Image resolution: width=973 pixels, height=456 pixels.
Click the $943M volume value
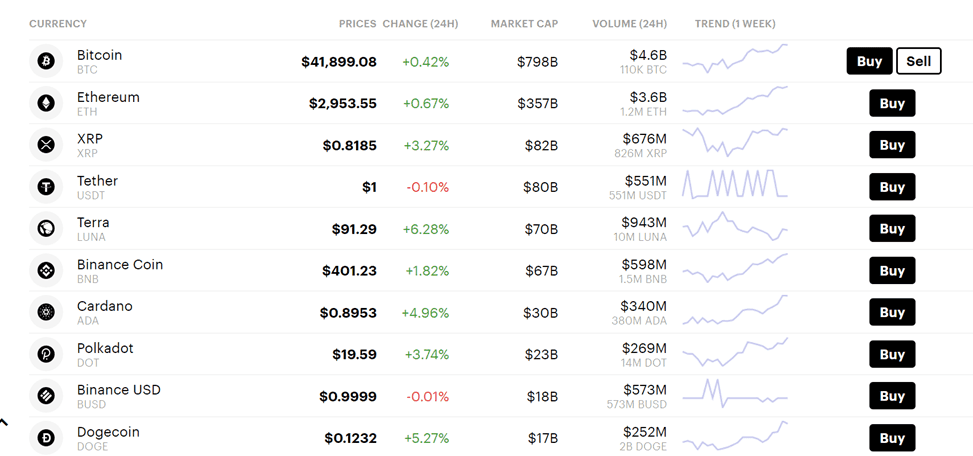coord(644,222)
